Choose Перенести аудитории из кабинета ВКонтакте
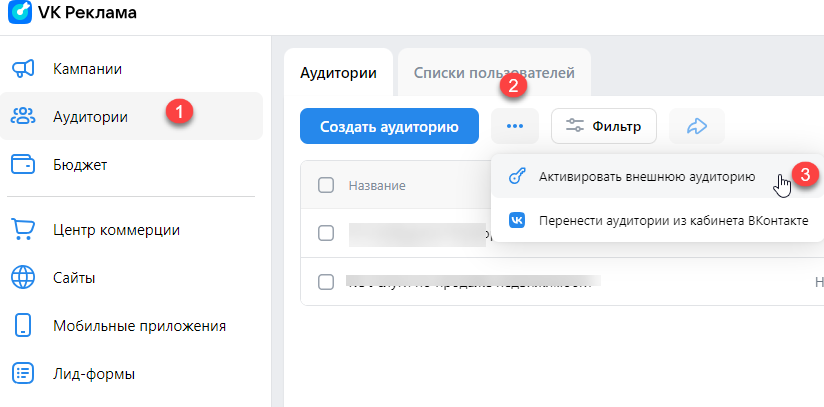 point(657,220)
